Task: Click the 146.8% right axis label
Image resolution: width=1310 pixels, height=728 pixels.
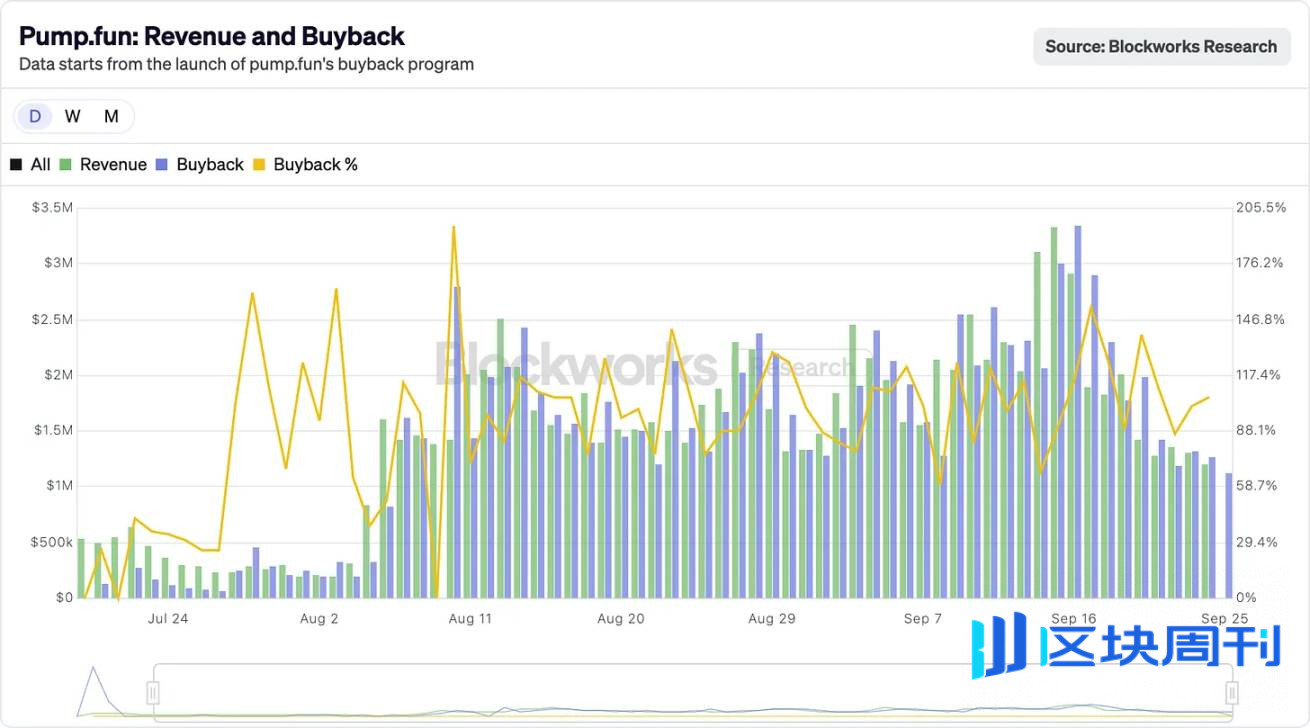Action: [1261, 319]
